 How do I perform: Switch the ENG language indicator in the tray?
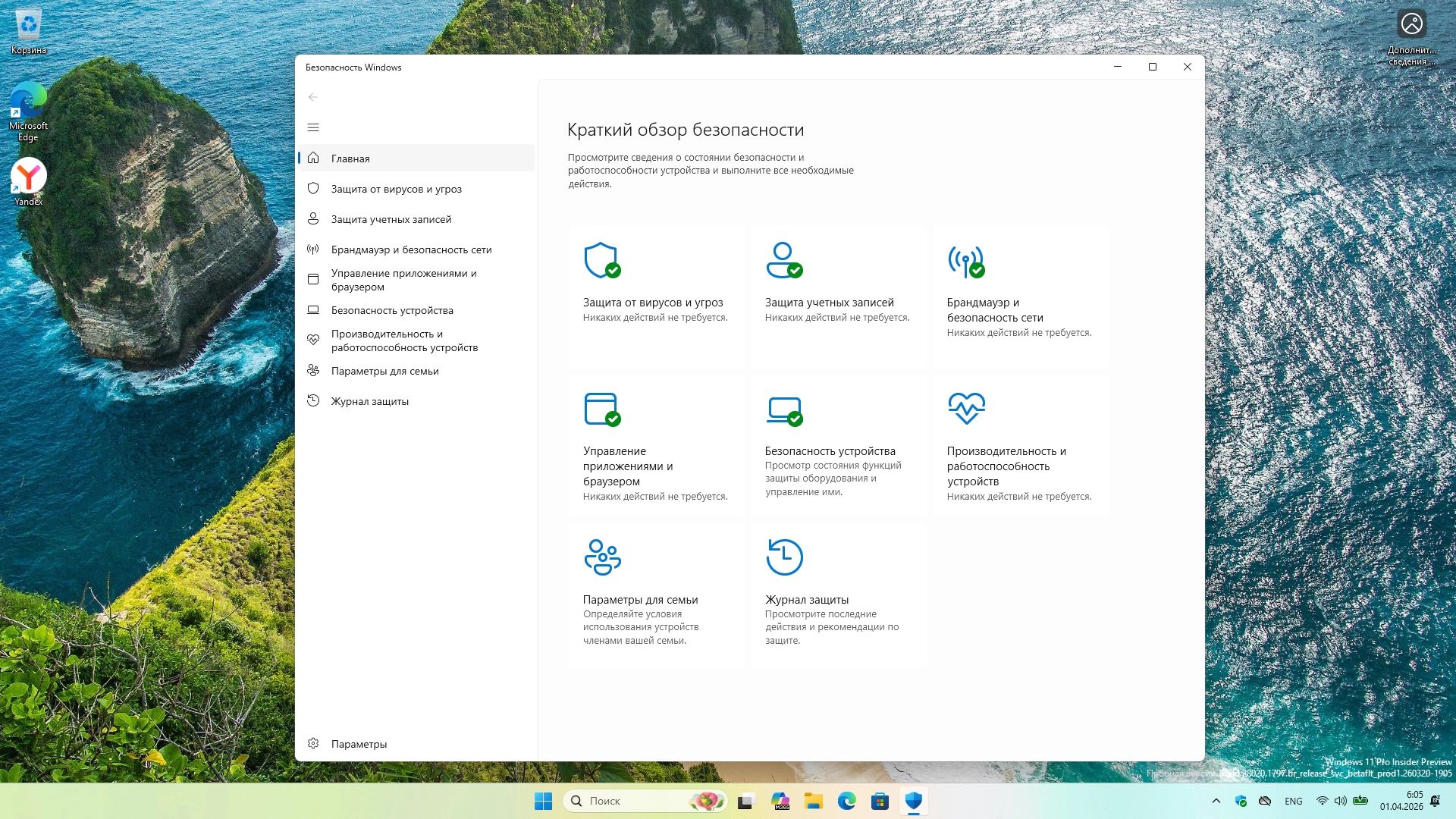point(1294,801)
